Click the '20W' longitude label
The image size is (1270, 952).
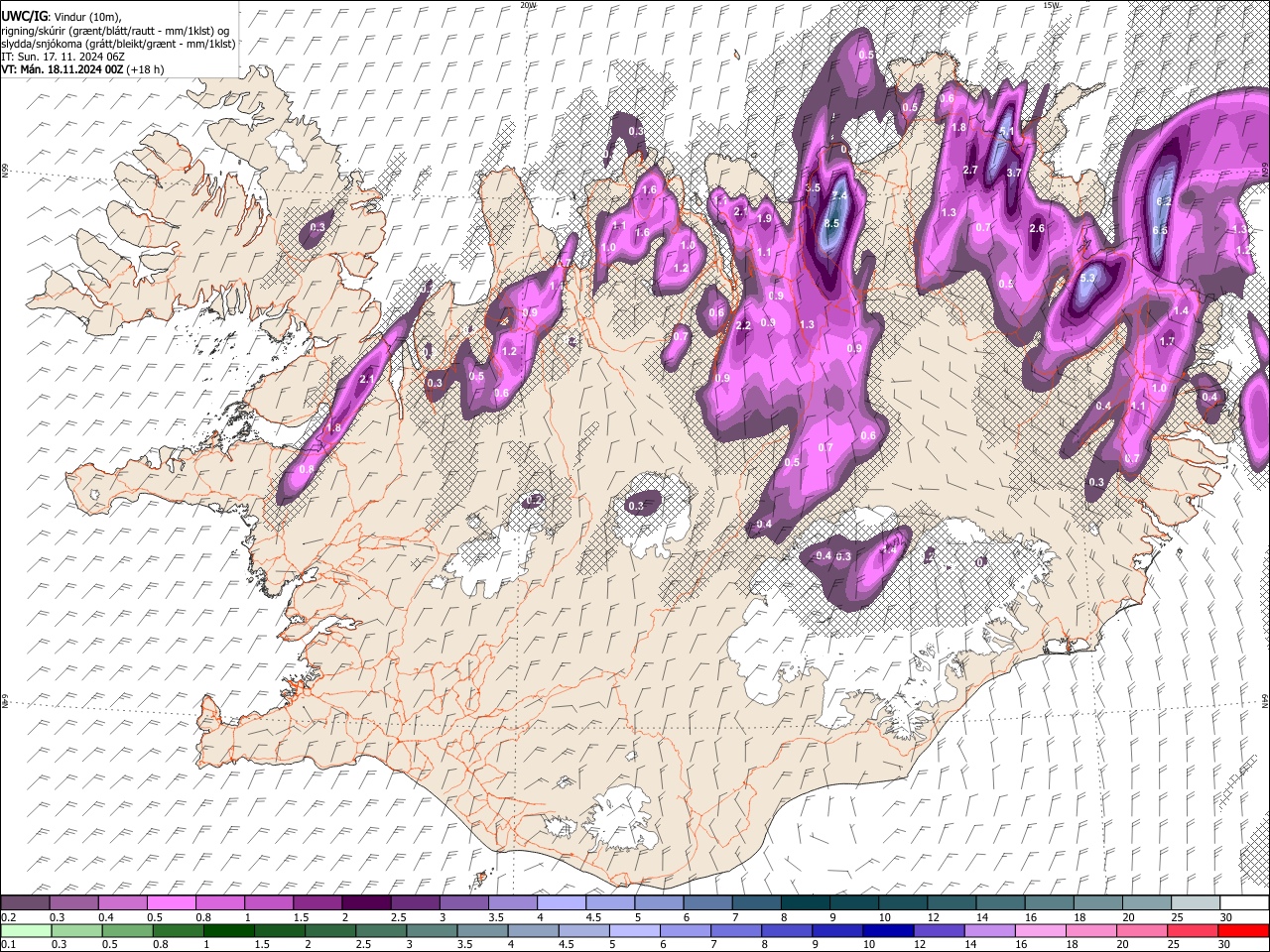point(528,5)
